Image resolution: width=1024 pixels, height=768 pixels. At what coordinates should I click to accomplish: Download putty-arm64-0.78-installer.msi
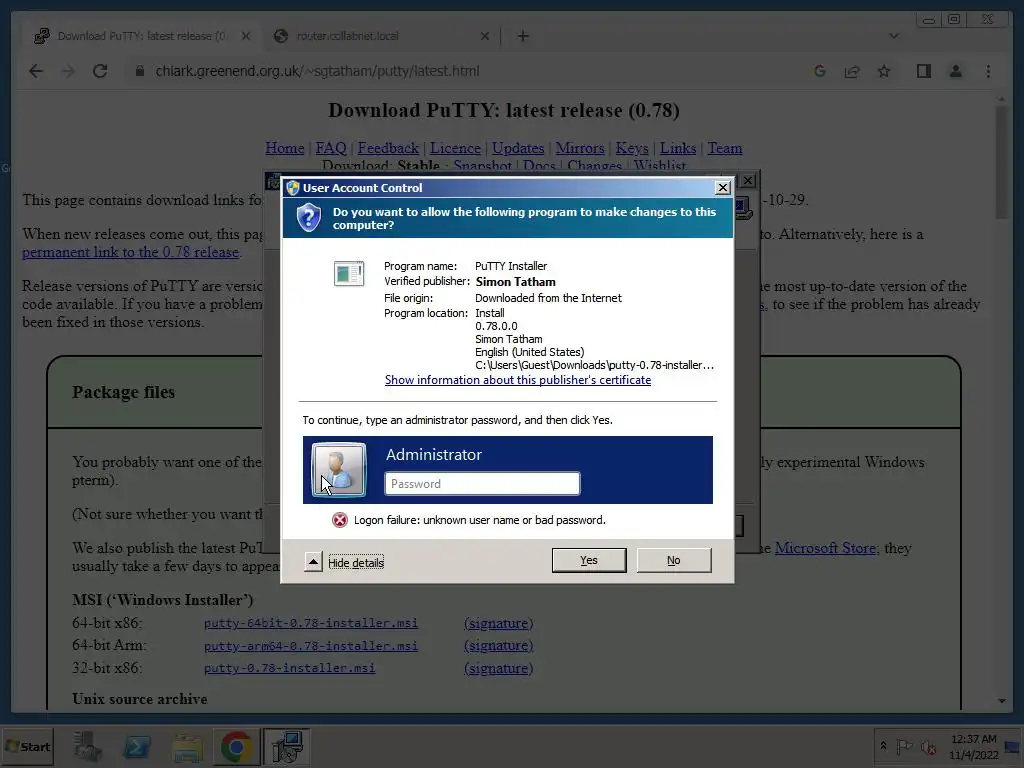[311, 646]
